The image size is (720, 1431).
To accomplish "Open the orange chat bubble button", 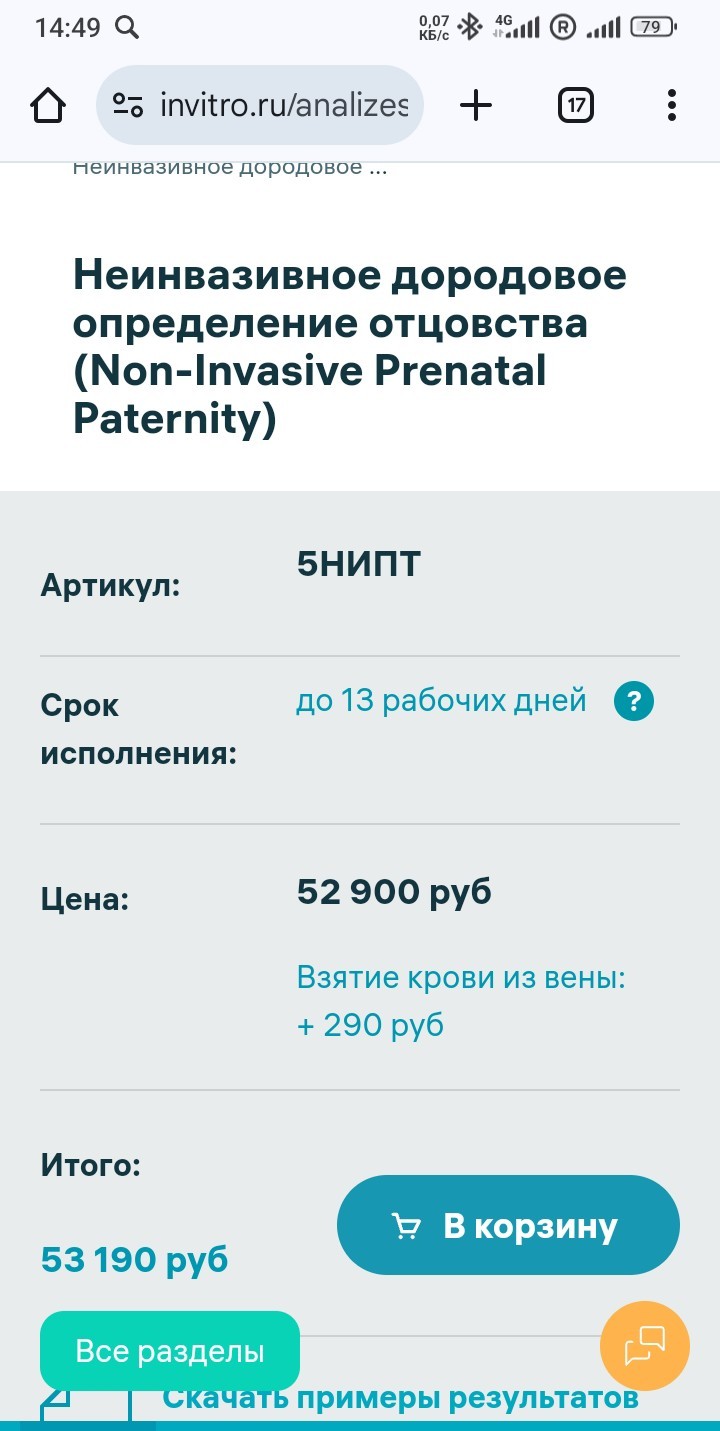I will (x=645, y=1346).
